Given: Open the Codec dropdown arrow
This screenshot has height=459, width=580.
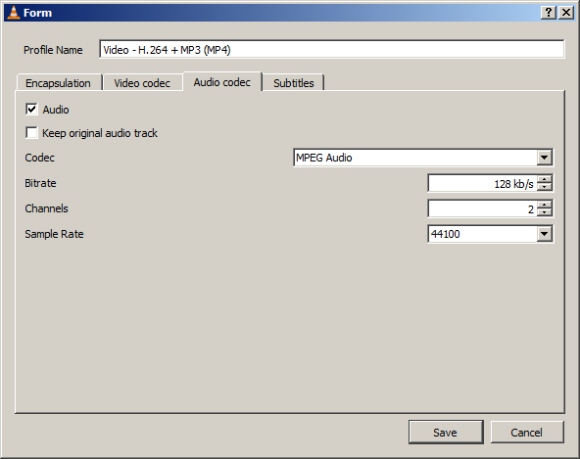Looking at the screenshot, I should (544, 158).
